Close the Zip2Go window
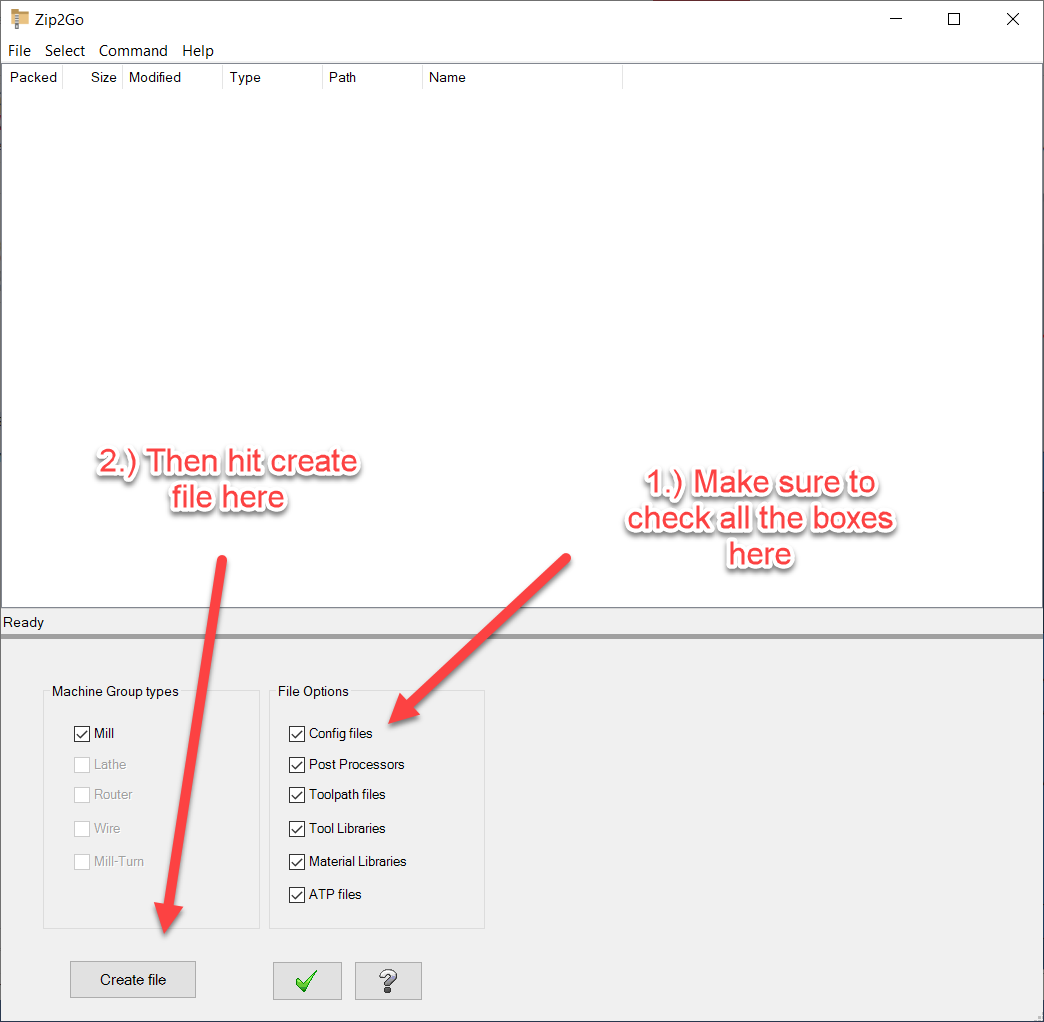Screen dimensions: 1044x1022 pos(1013,19)
